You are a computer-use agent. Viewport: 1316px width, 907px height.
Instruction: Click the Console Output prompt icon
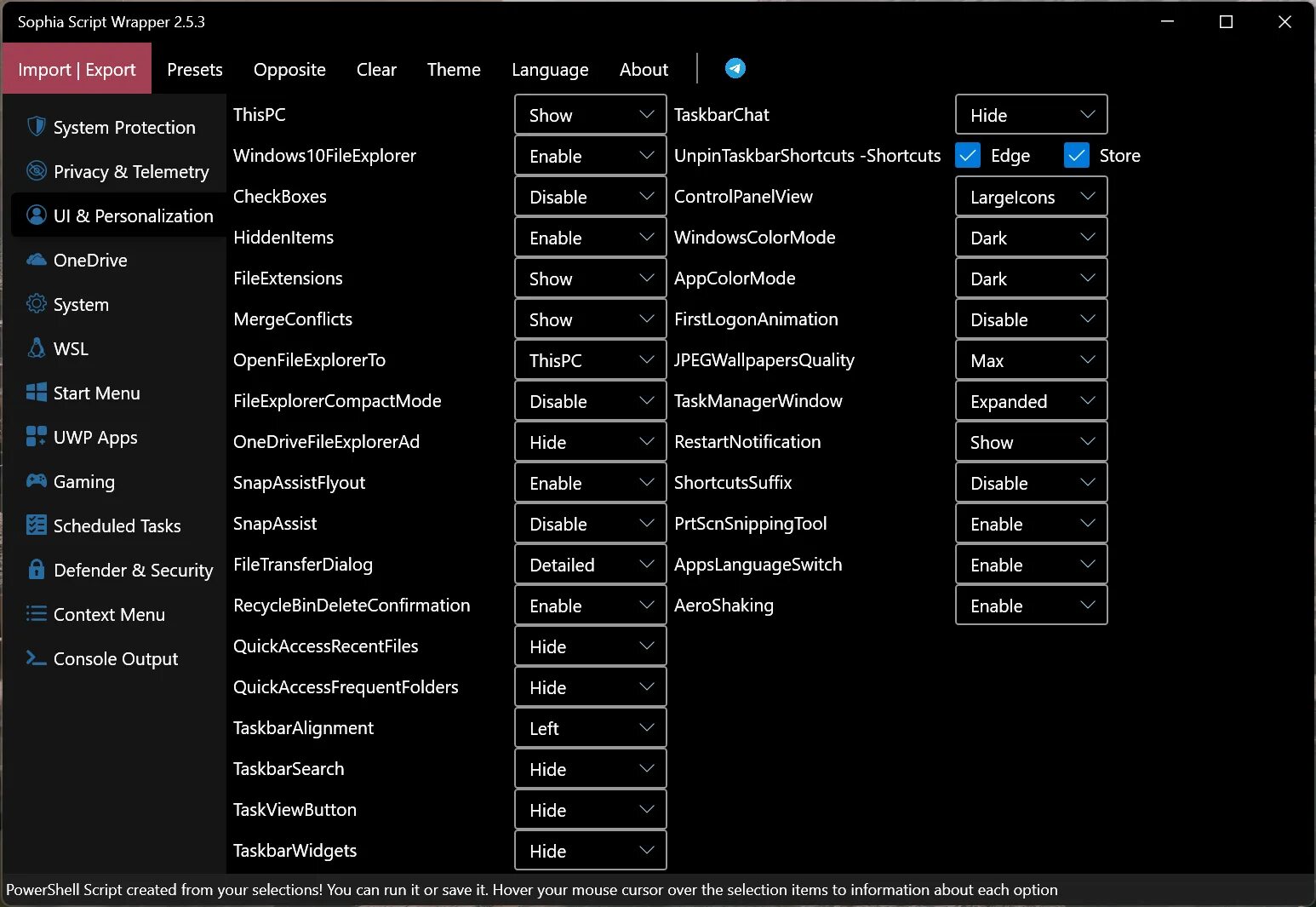36,657
